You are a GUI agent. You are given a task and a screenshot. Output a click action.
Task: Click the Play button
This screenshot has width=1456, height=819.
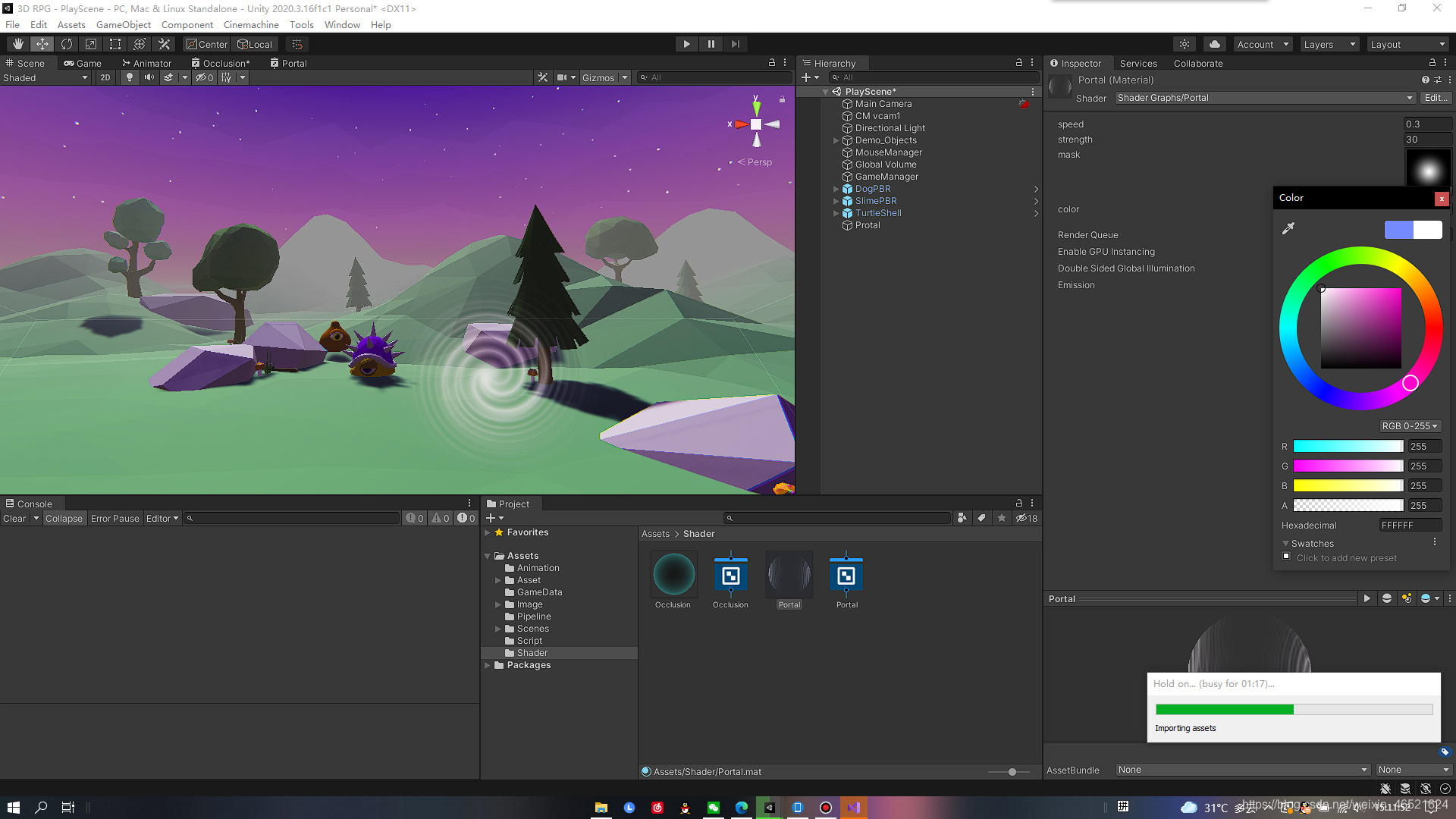pos(686,44)
